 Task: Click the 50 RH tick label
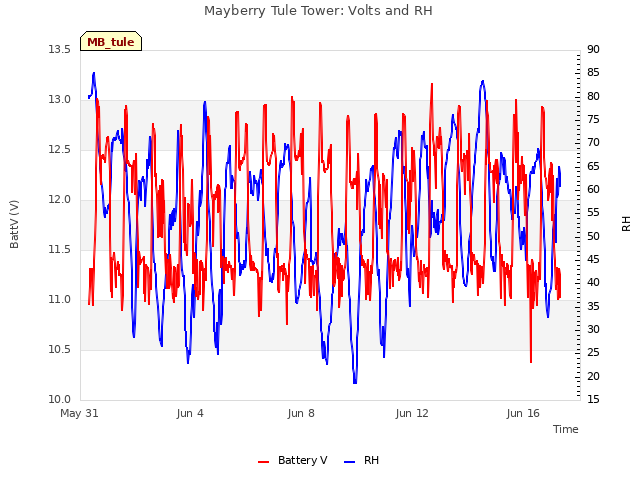pyautogui.click(x=593, y=236)
